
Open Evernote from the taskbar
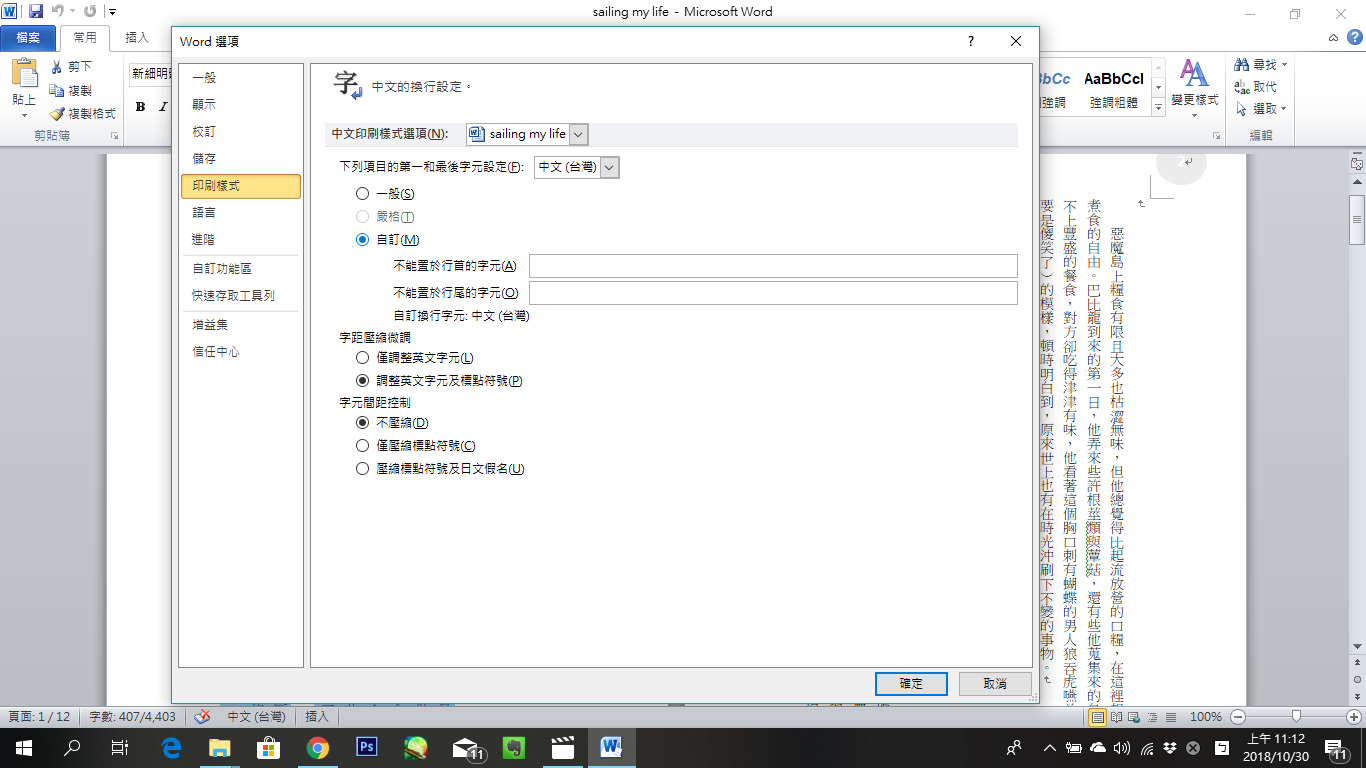514,747
